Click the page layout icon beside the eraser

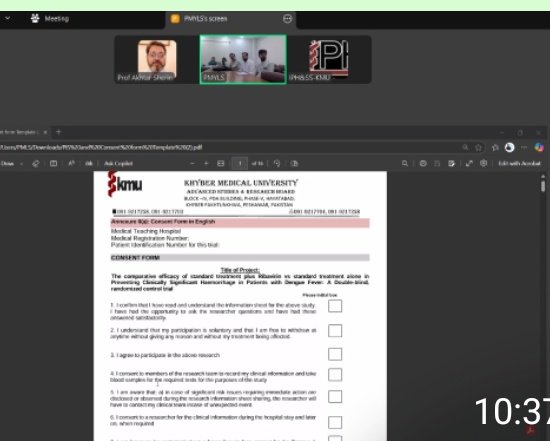pyautogui.click(x=53, y=163)
